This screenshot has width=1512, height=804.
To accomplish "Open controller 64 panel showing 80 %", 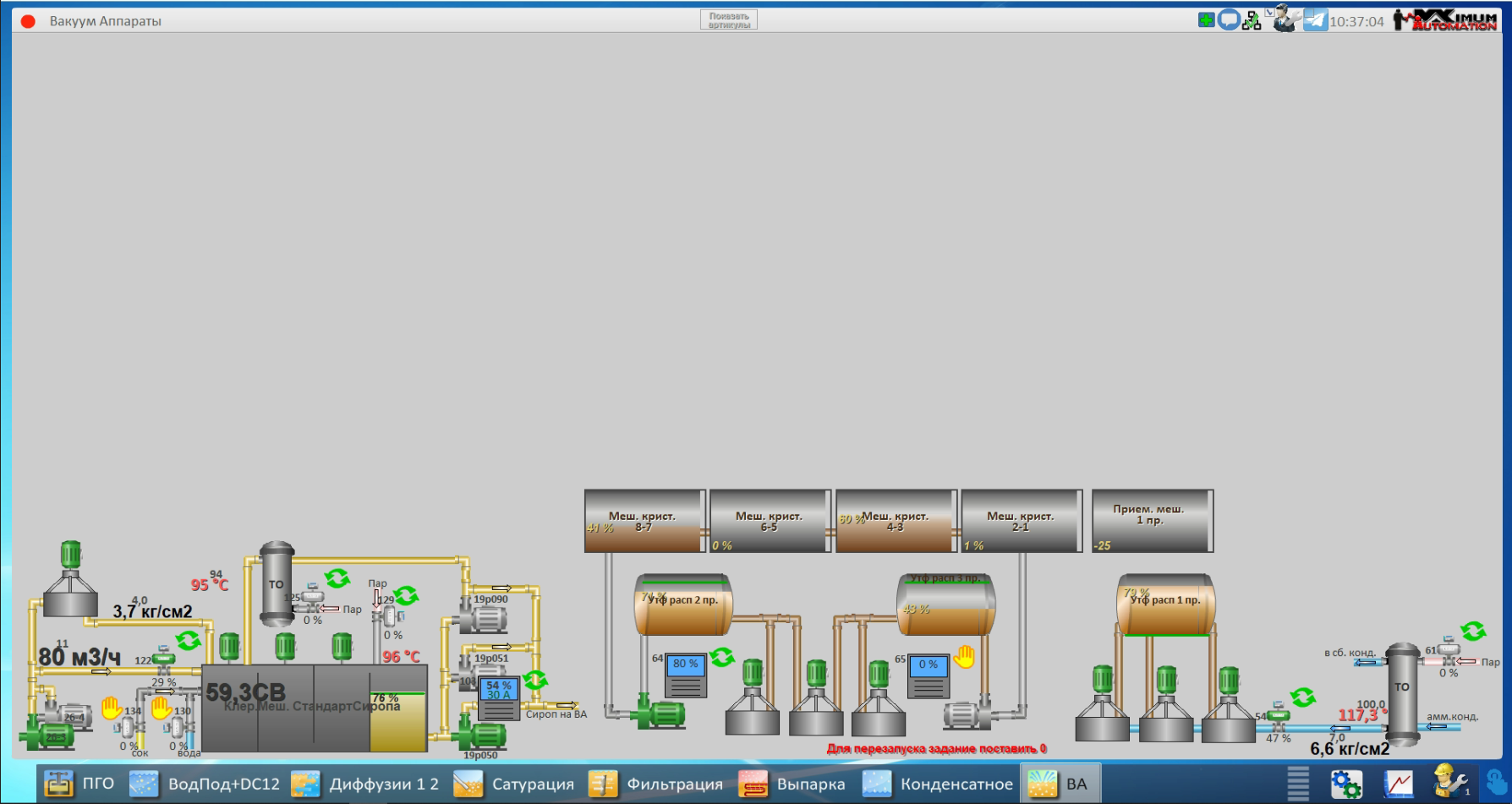I will point(686,674).
